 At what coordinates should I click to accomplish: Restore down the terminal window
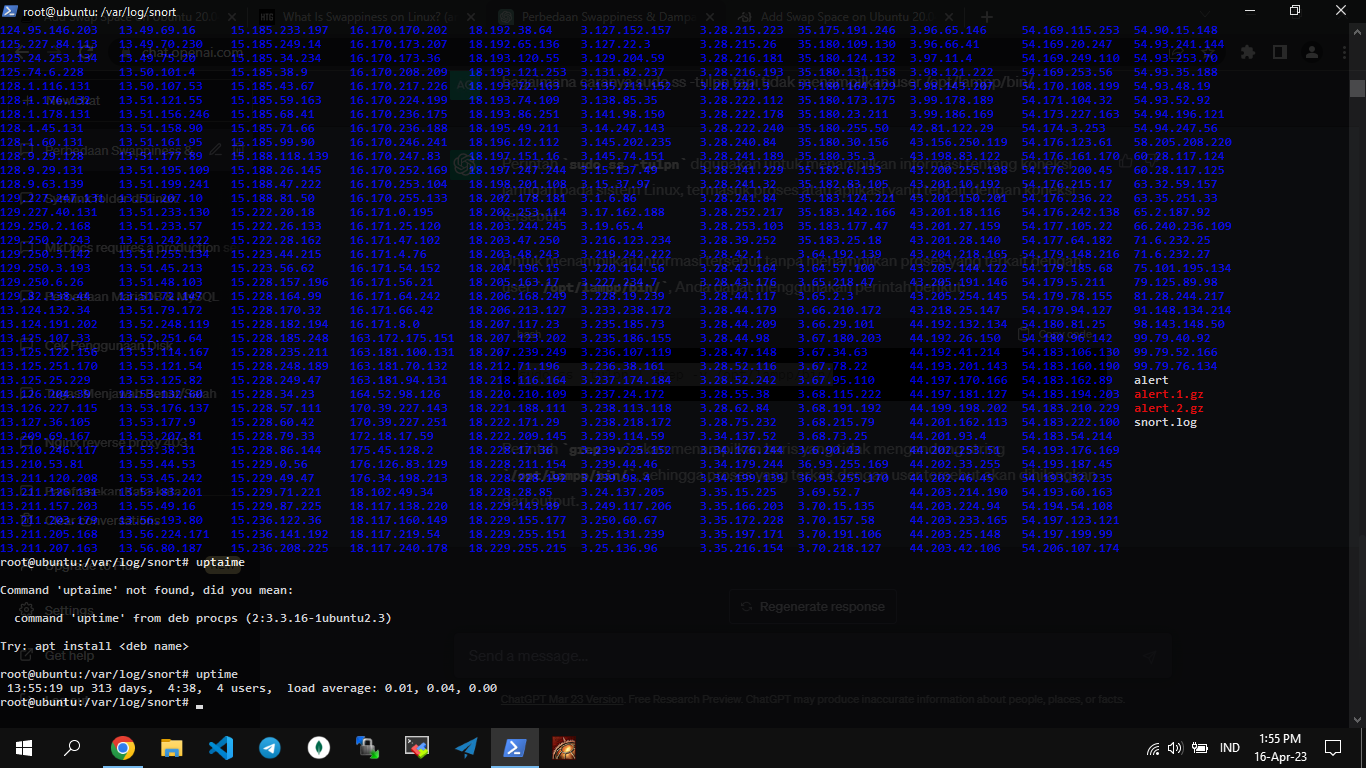tap(1294, 11)
